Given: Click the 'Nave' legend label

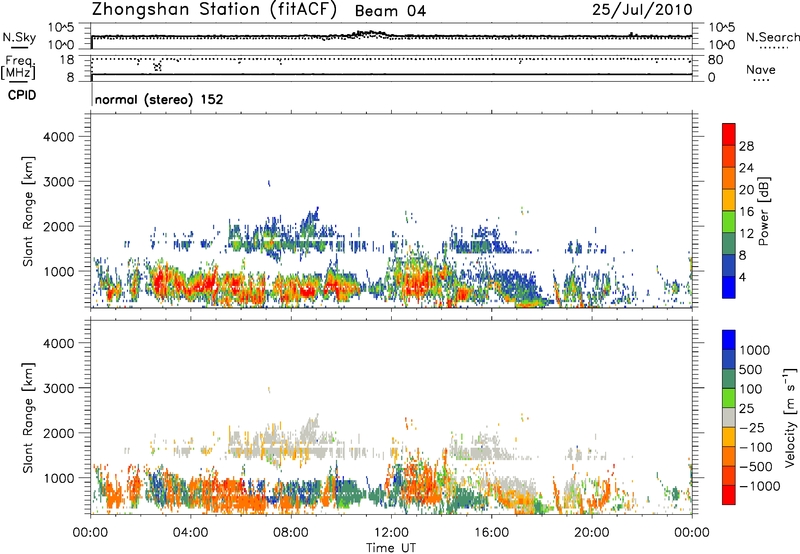Looking at the screenshot, I should click(x=761, y=70).
